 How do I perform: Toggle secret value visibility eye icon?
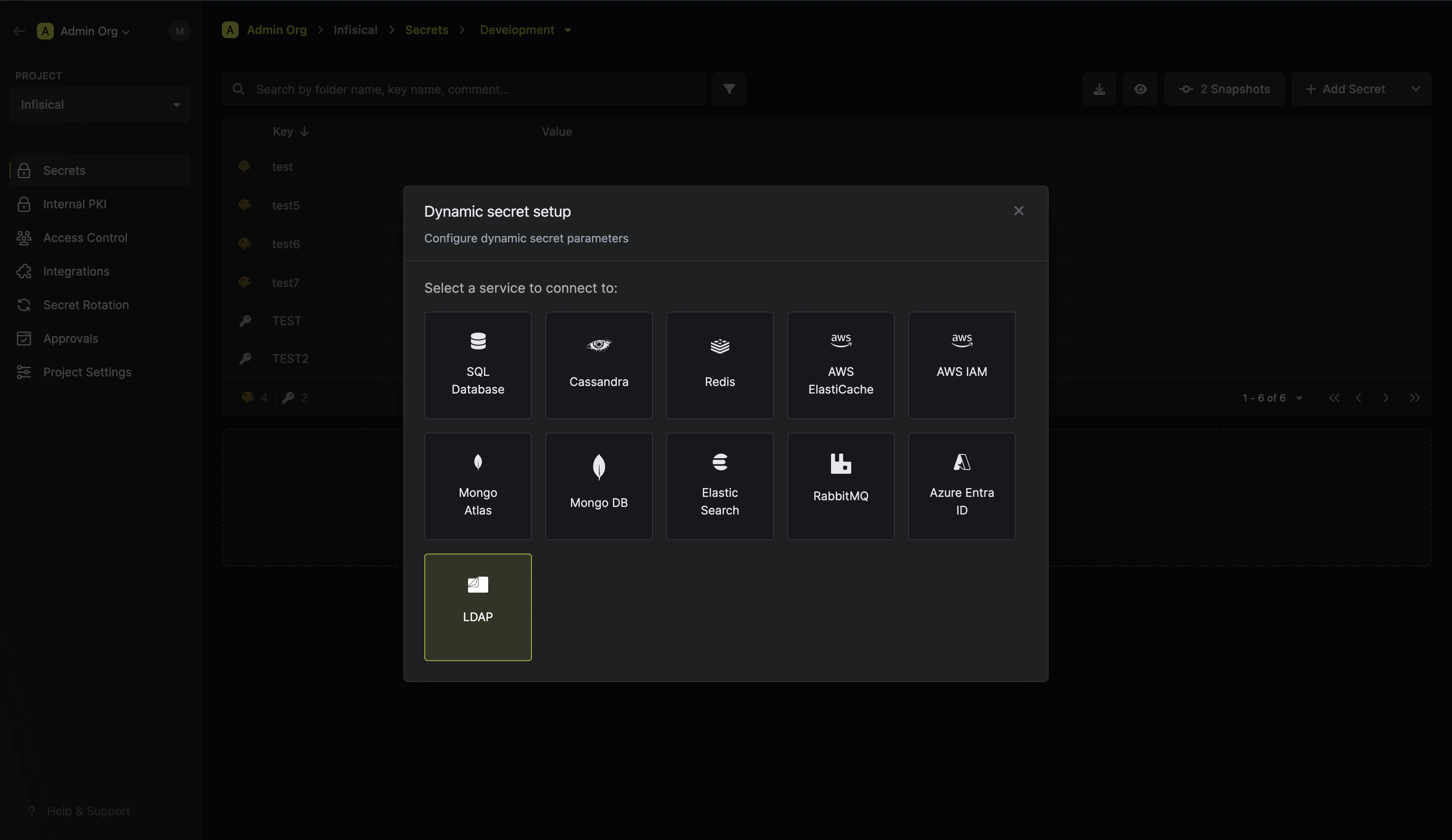click(1140, 89)
